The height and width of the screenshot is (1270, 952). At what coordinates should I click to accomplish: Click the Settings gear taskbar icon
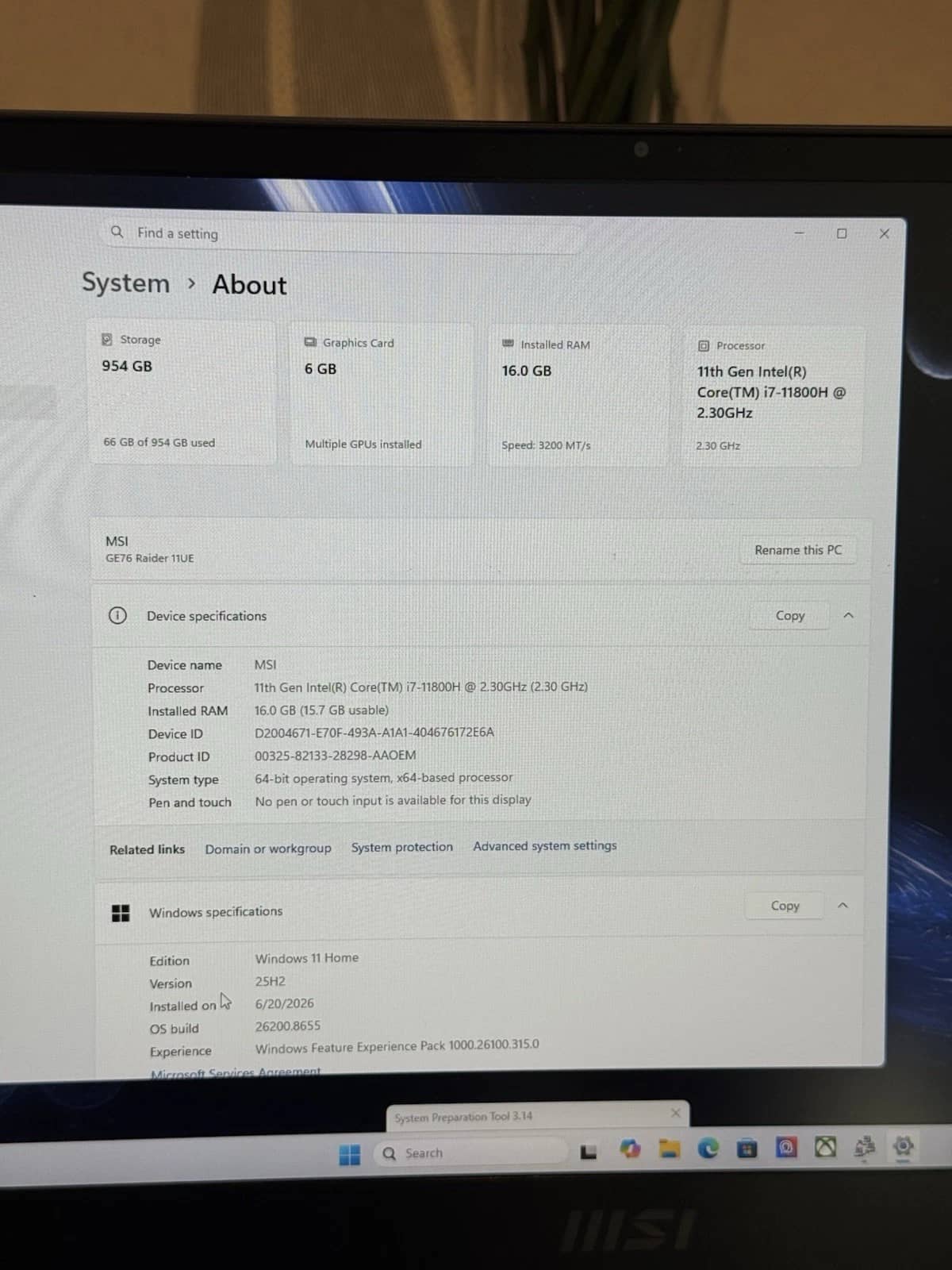point(903,1146)
